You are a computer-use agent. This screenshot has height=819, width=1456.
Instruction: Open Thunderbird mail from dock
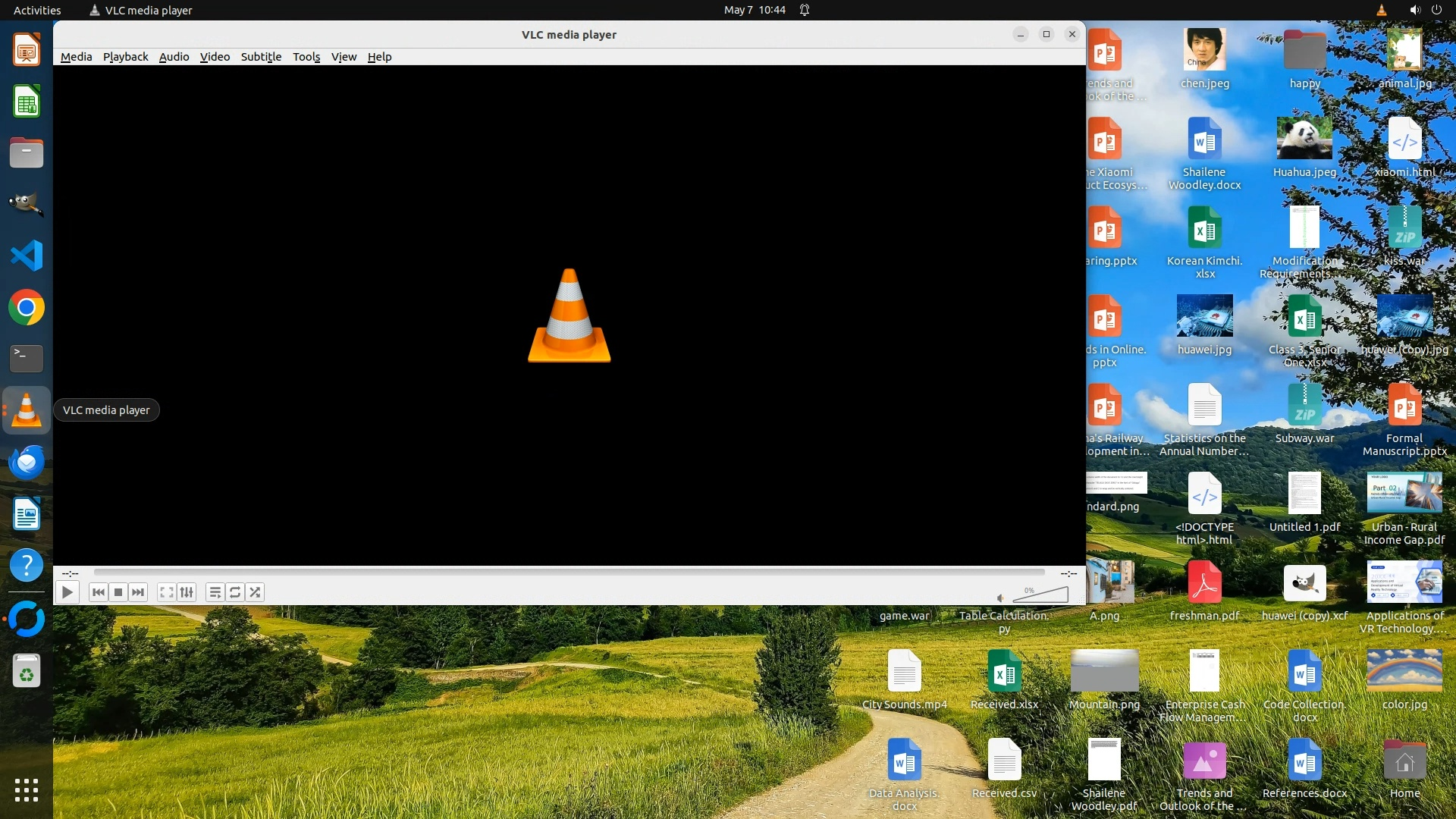(x=27, y=462)
